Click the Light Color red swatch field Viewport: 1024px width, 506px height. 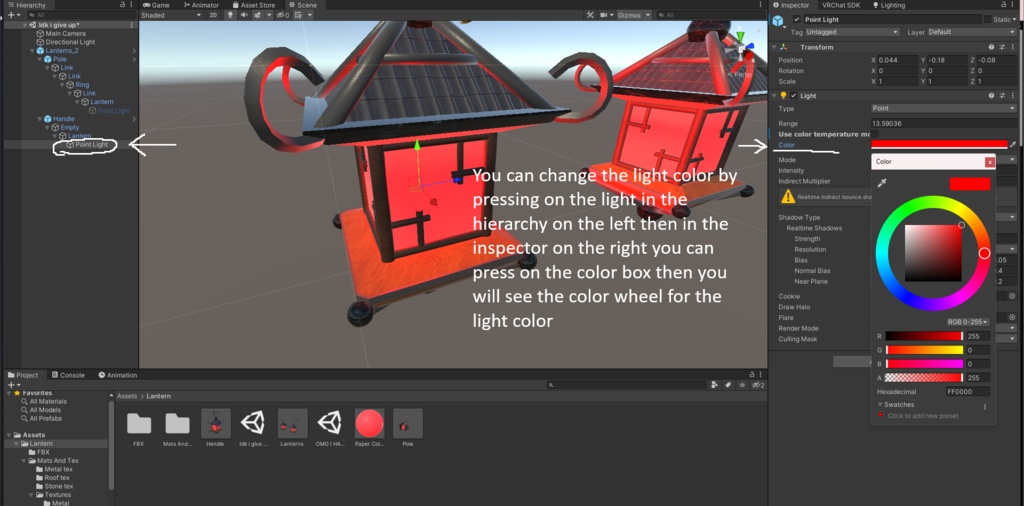click(939, 144)
